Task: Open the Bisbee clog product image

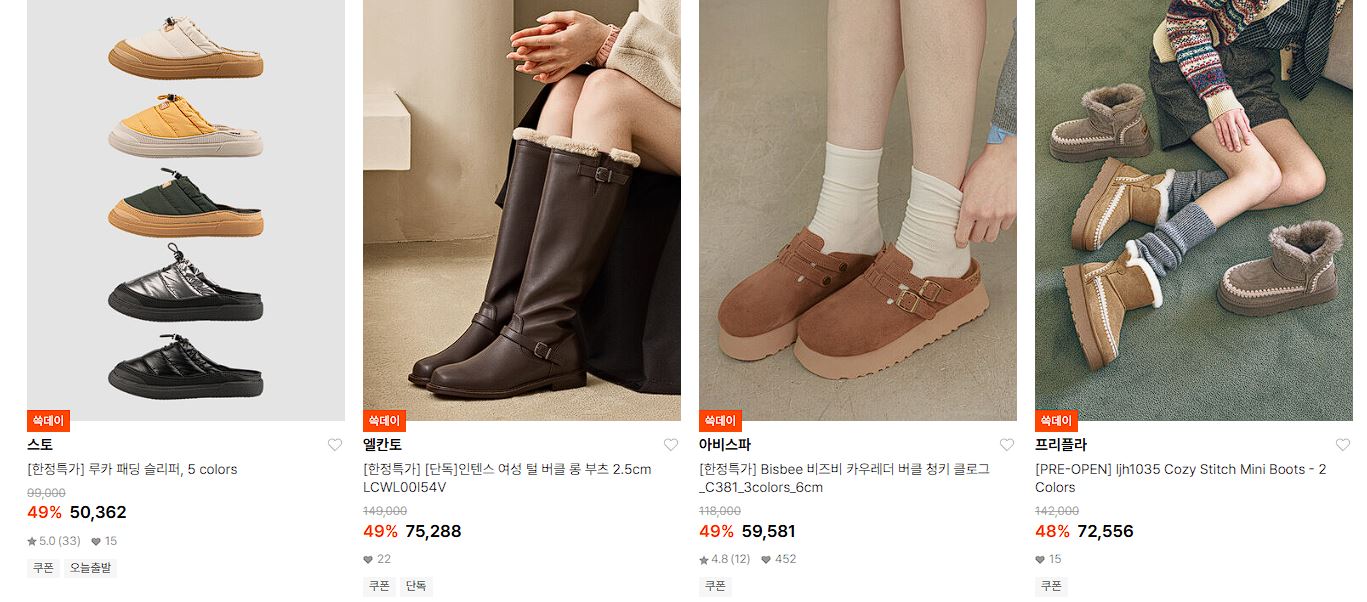Action: coord(858,210)
